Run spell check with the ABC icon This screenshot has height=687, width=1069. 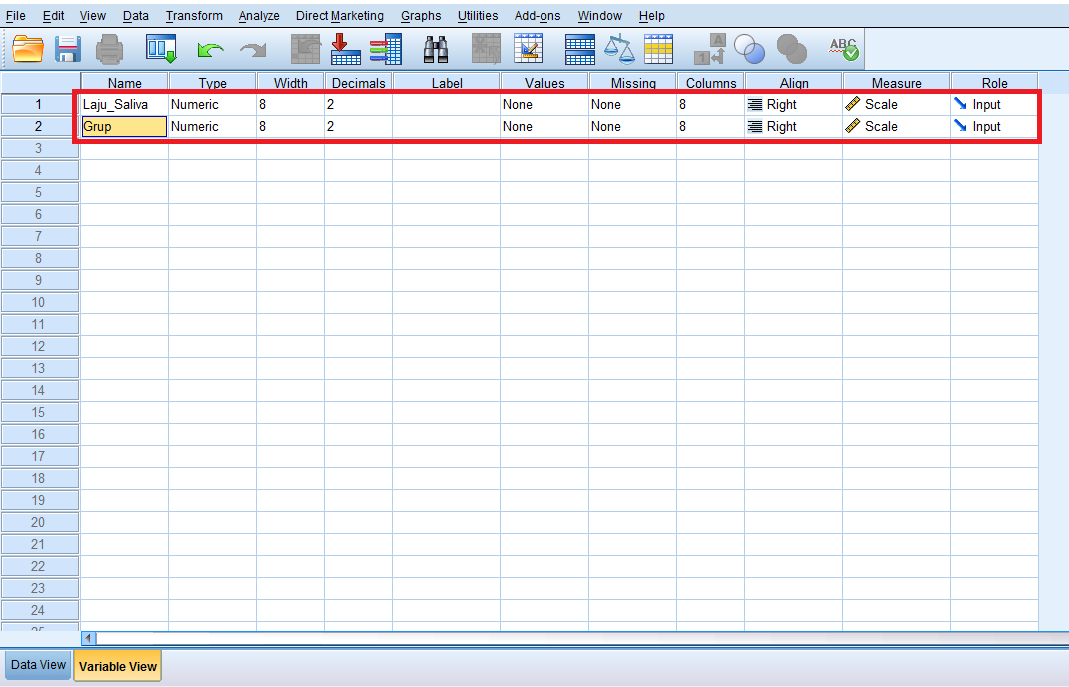[844, 48]
